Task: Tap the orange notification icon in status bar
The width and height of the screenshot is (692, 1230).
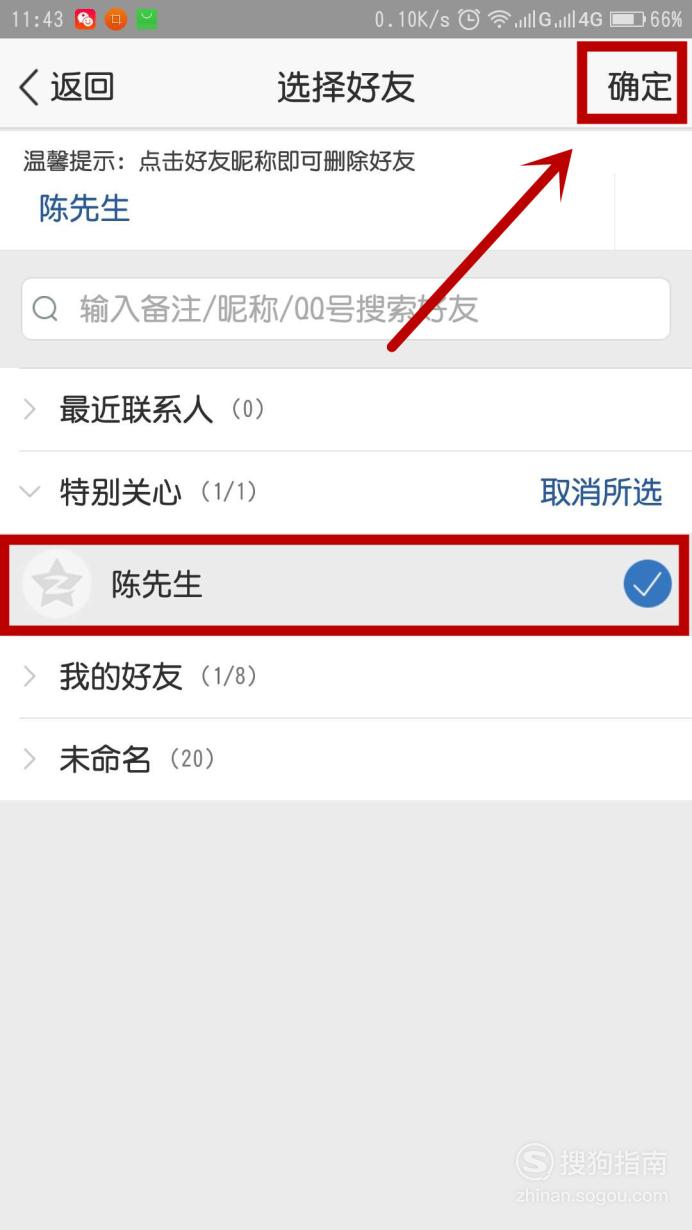Action: pos(116,19)
